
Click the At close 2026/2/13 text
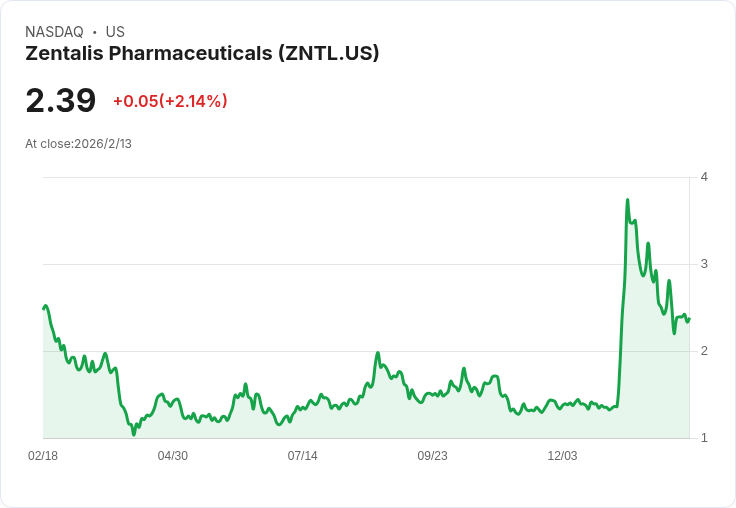point(78,144)
